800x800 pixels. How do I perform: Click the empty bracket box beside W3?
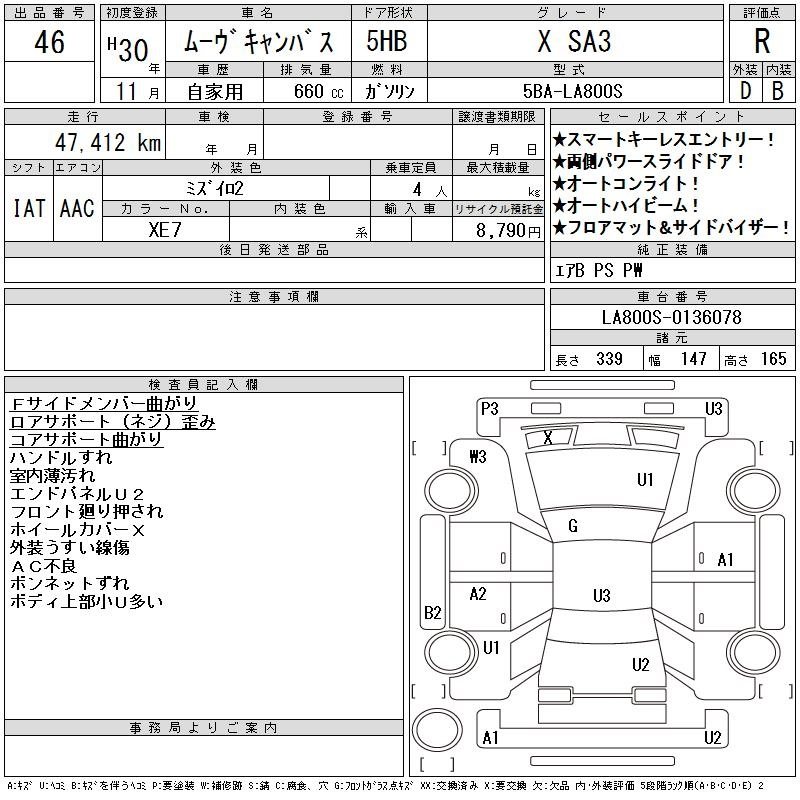coord(429,447)
